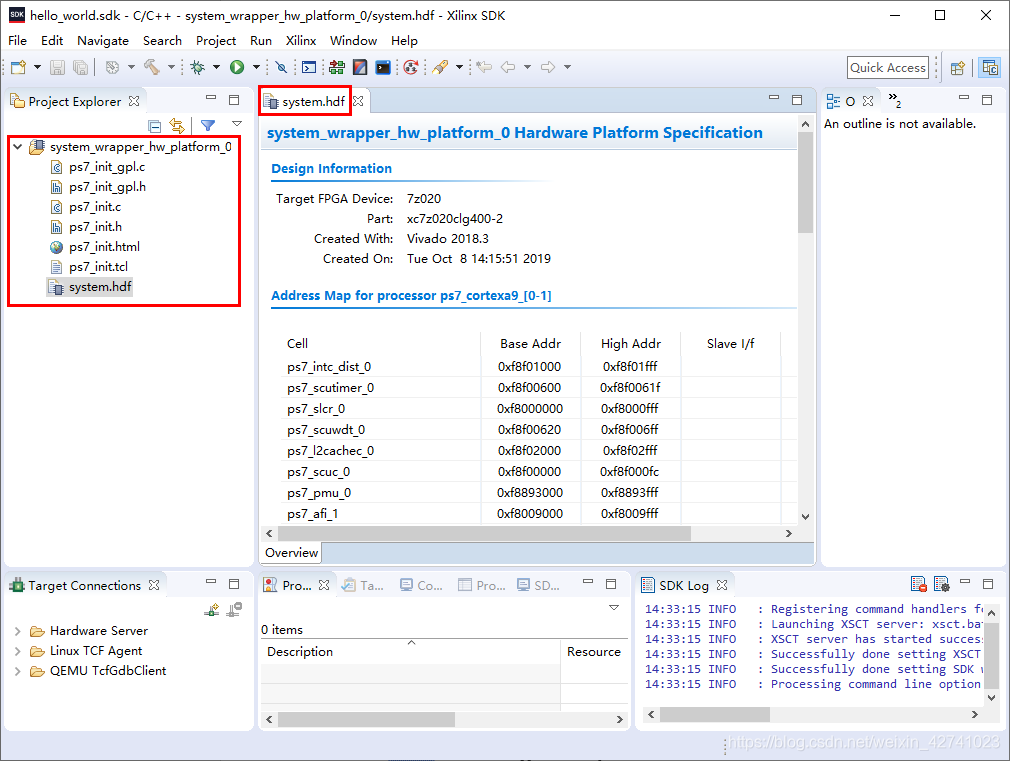Toggle Link with Editor in Project Explorer

pyautogui.click(x=176, y=126)
